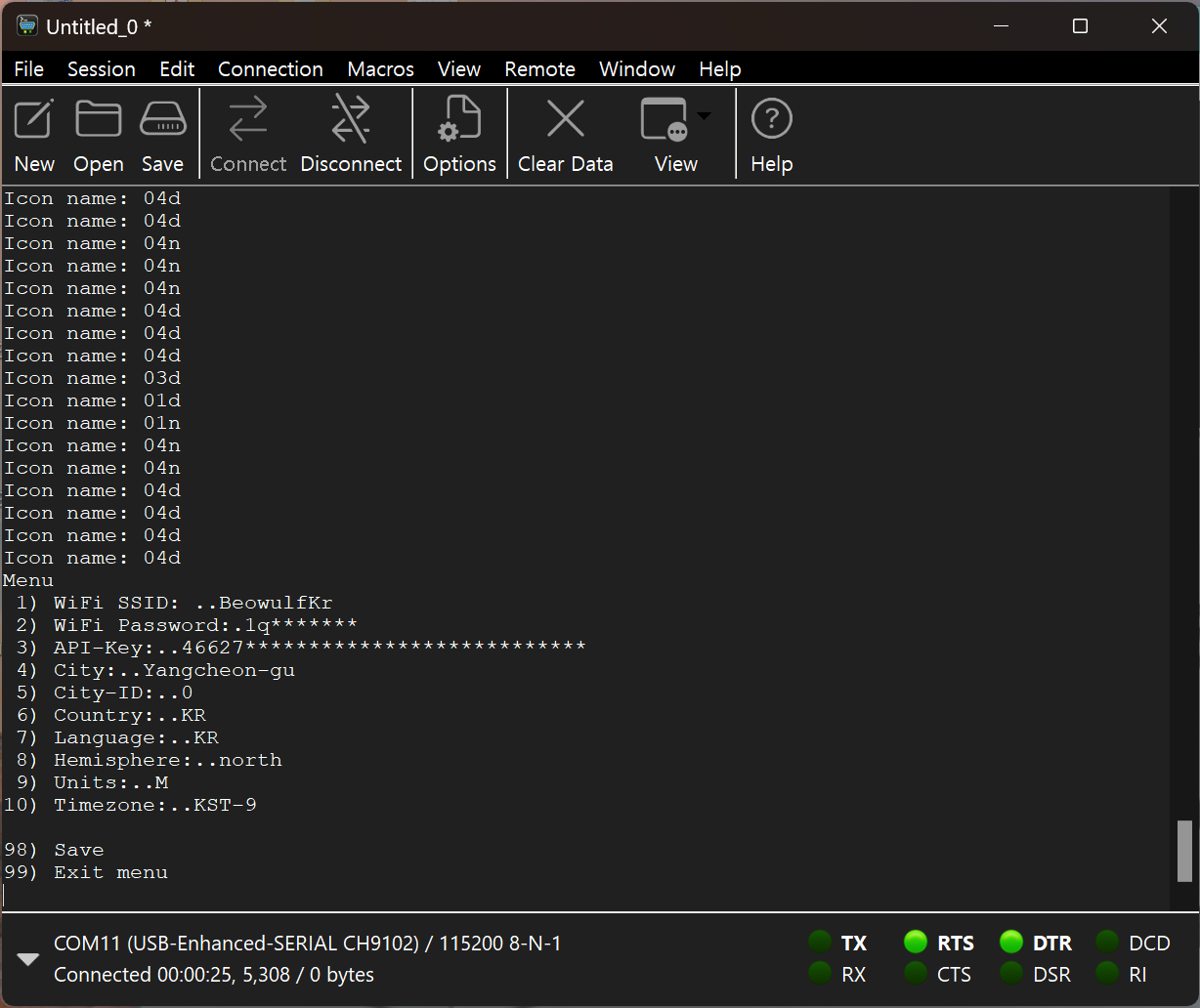Click the Open folder icon
The image size is (1200, 1008).
99,119
